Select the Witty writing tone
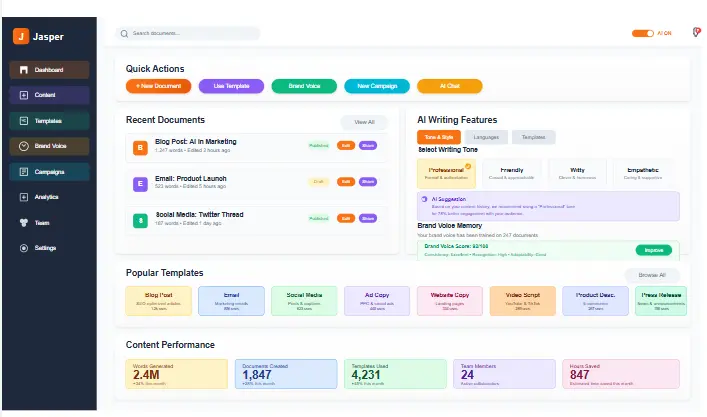707x417 pixels. [577, 174]
